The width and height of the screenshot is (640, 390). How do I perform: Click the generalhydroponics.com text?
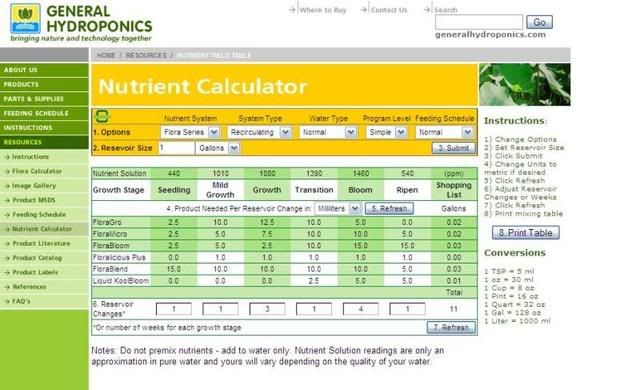coord(490,34)
